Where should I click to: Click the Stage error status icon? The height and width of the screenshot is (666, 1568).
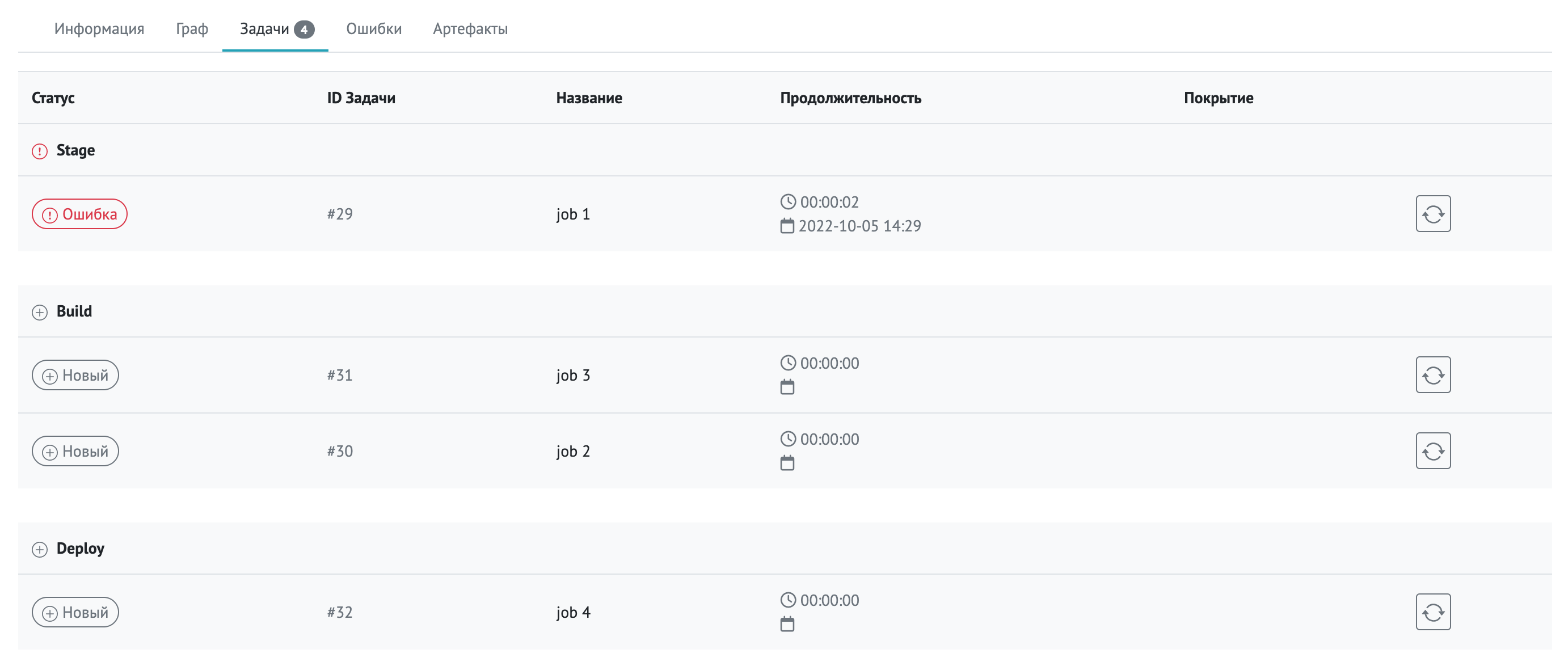pyautogui.click(x=40, y=151)
